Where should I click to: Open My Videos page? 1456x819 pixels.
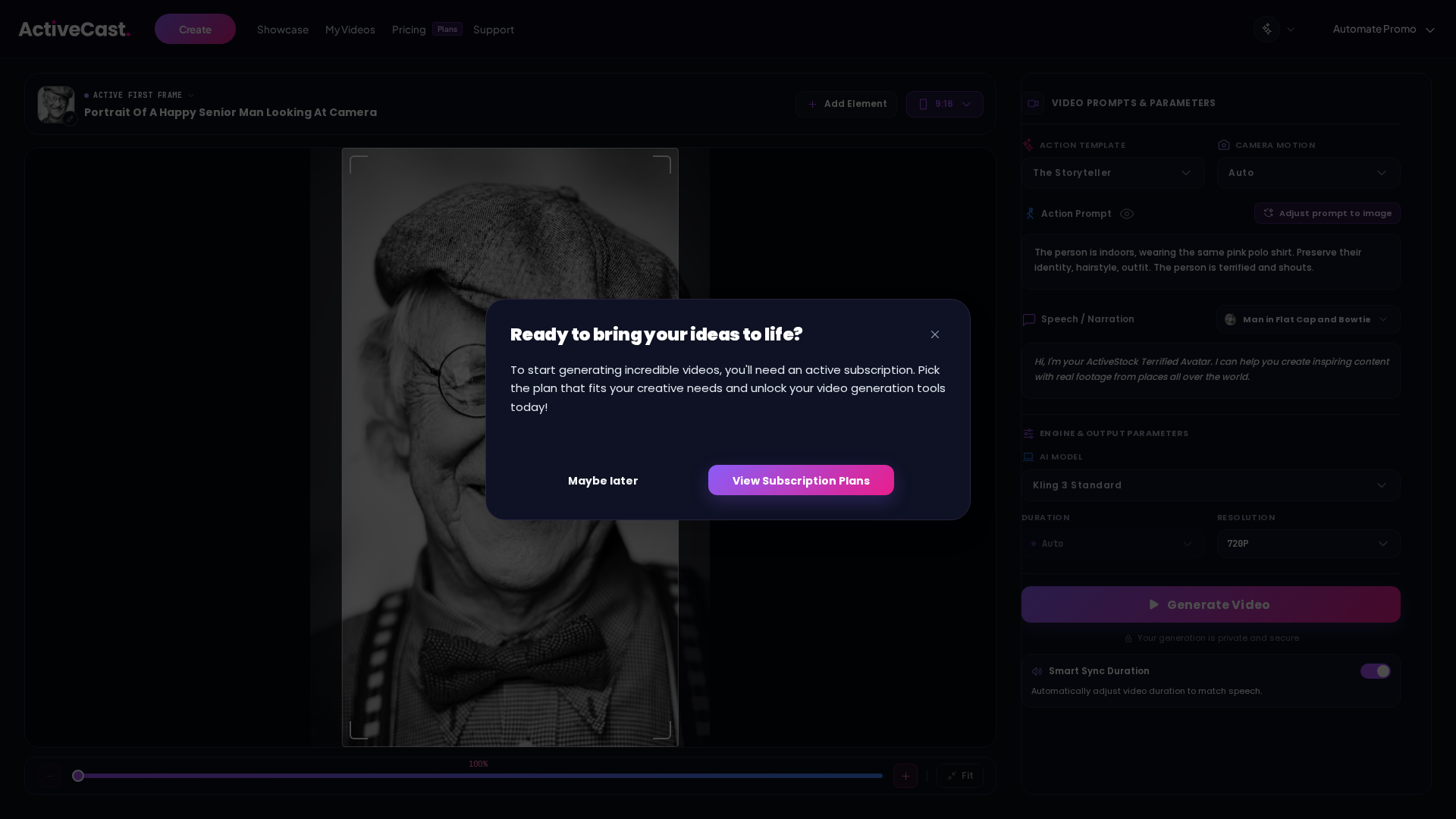pos(350,30)
